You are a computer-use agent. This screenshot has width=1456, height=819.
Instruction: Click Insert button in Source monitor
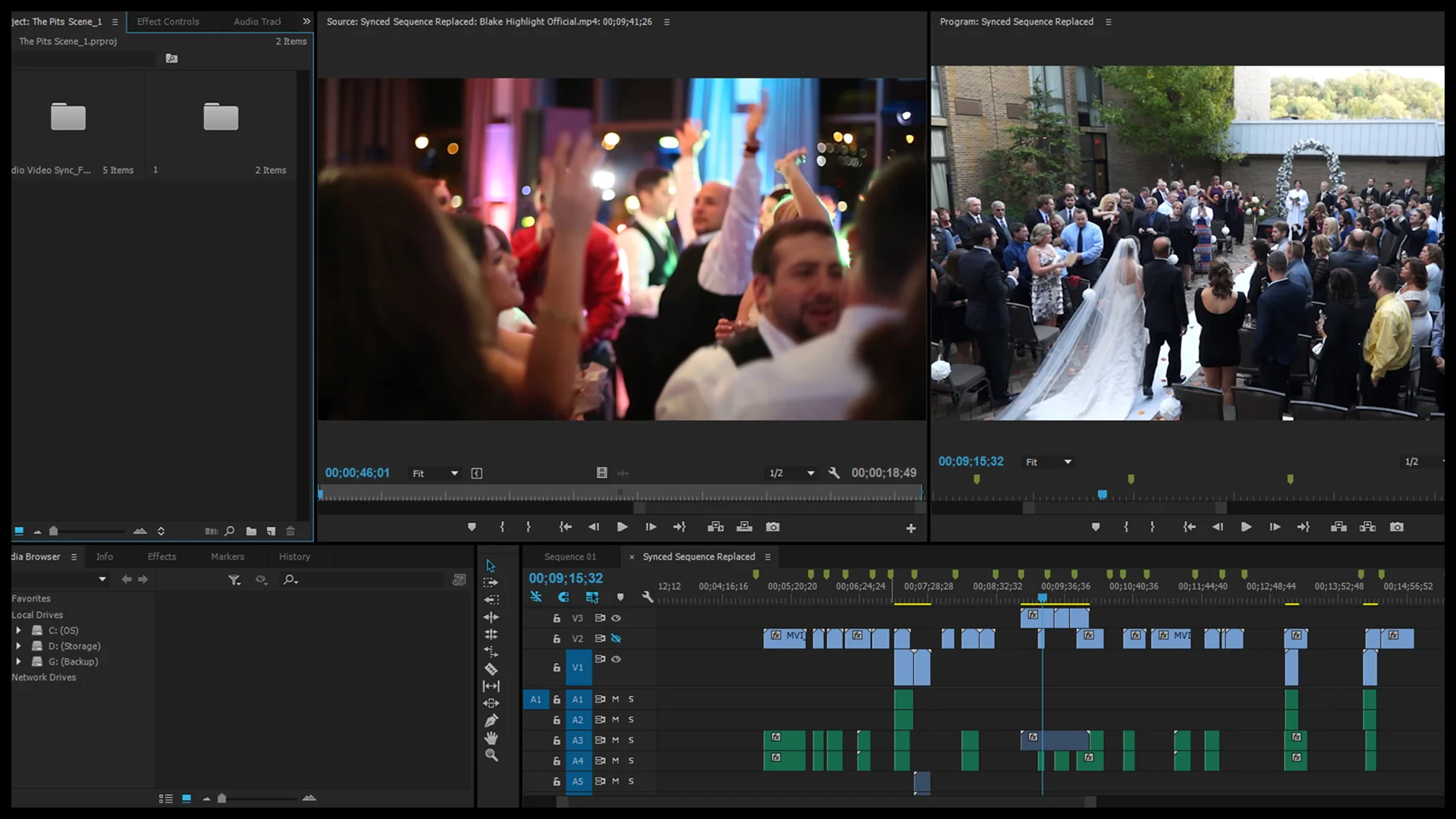coord(715,527)
